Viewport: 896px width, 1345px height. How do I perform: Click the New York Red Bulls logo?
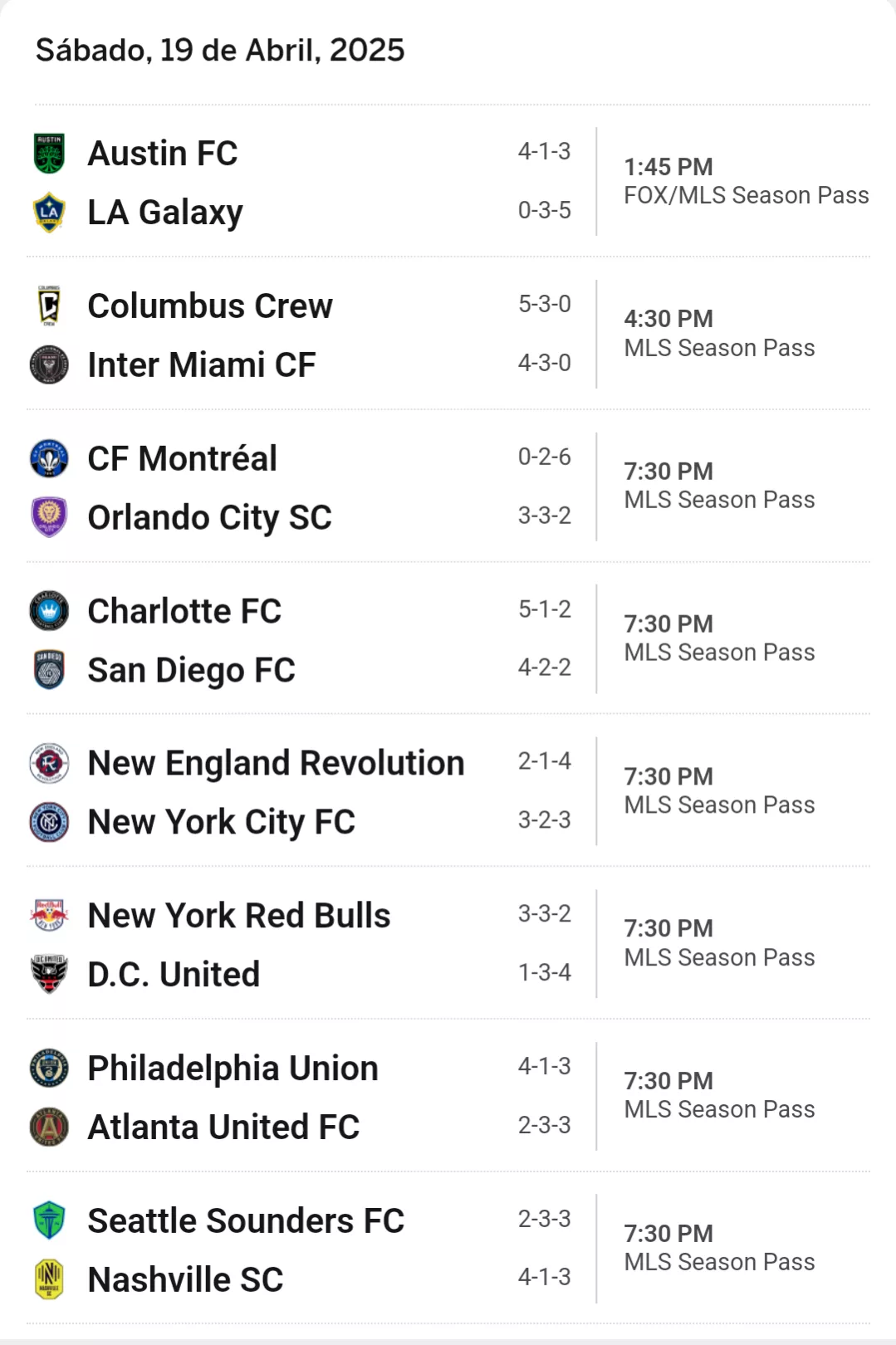point(49,915)
